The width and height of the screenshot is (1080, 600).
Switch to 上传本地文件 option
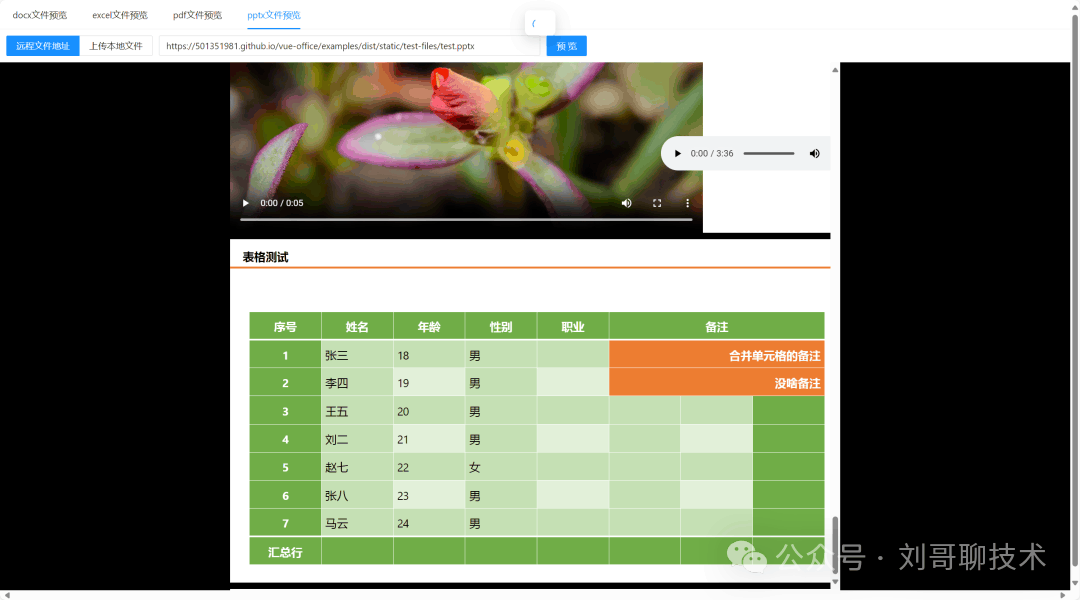coord(116,46)
